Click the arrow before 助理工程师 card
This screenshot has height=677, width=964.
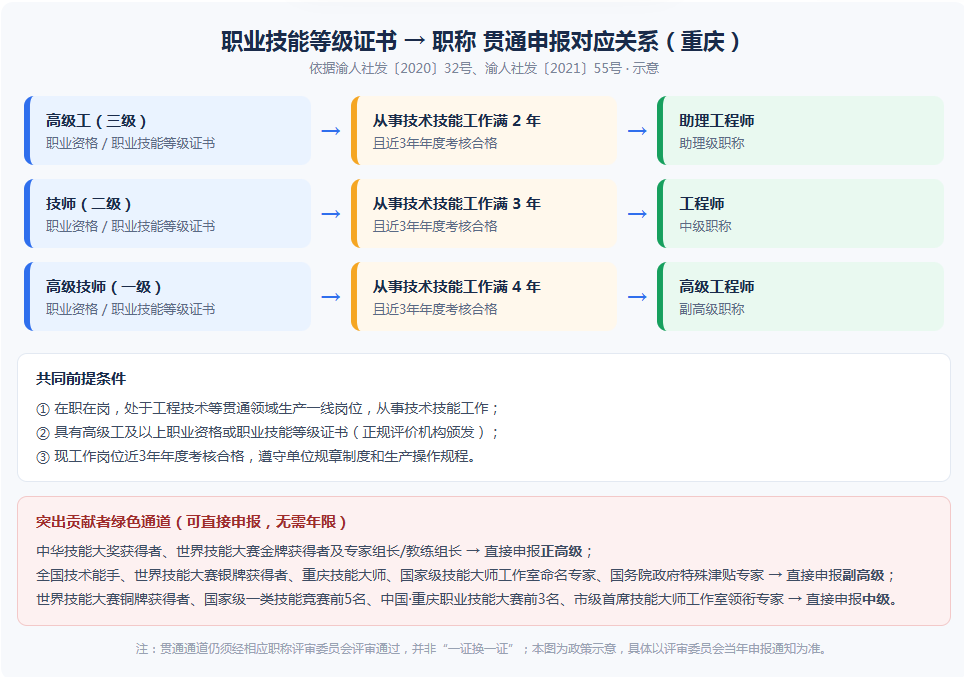(x=637, y=131)
